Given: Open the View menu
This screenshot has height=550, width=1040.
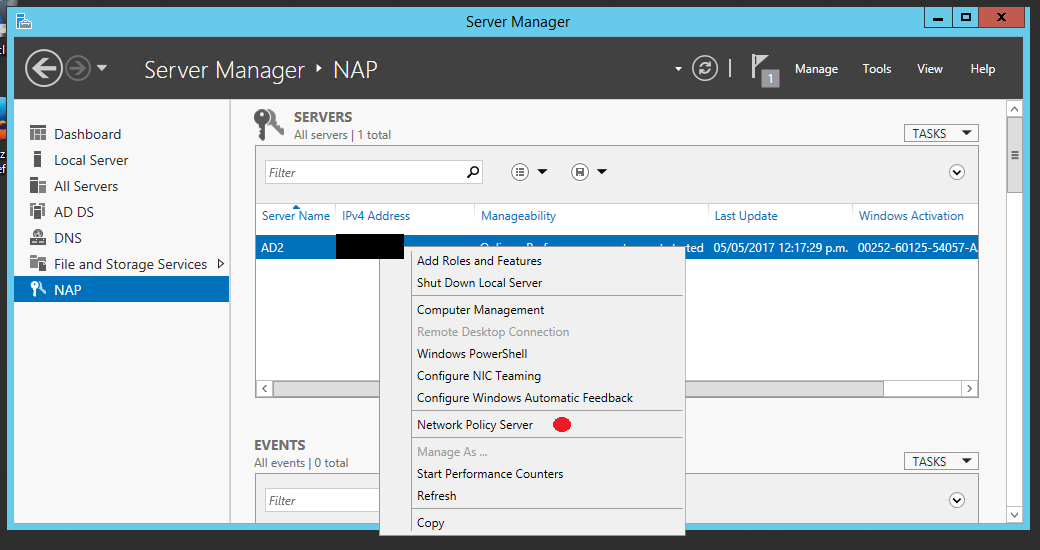Looking at the screenshot, I should click(x=930, y=69).
